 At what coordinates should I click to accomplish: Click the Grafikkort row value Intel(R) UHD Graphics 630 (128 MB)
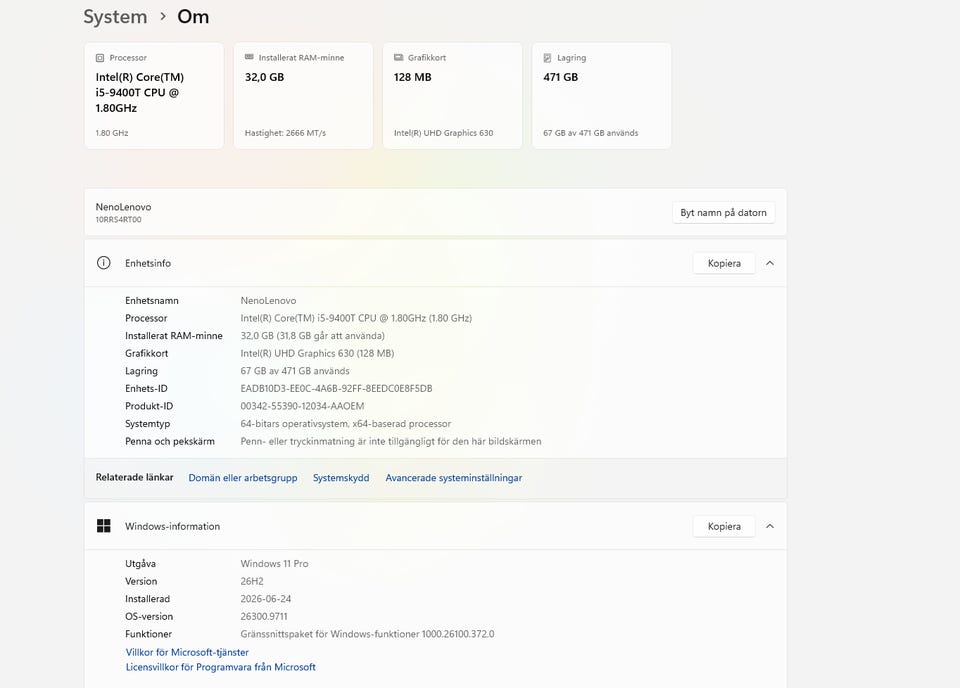click(x=317, y=353)
